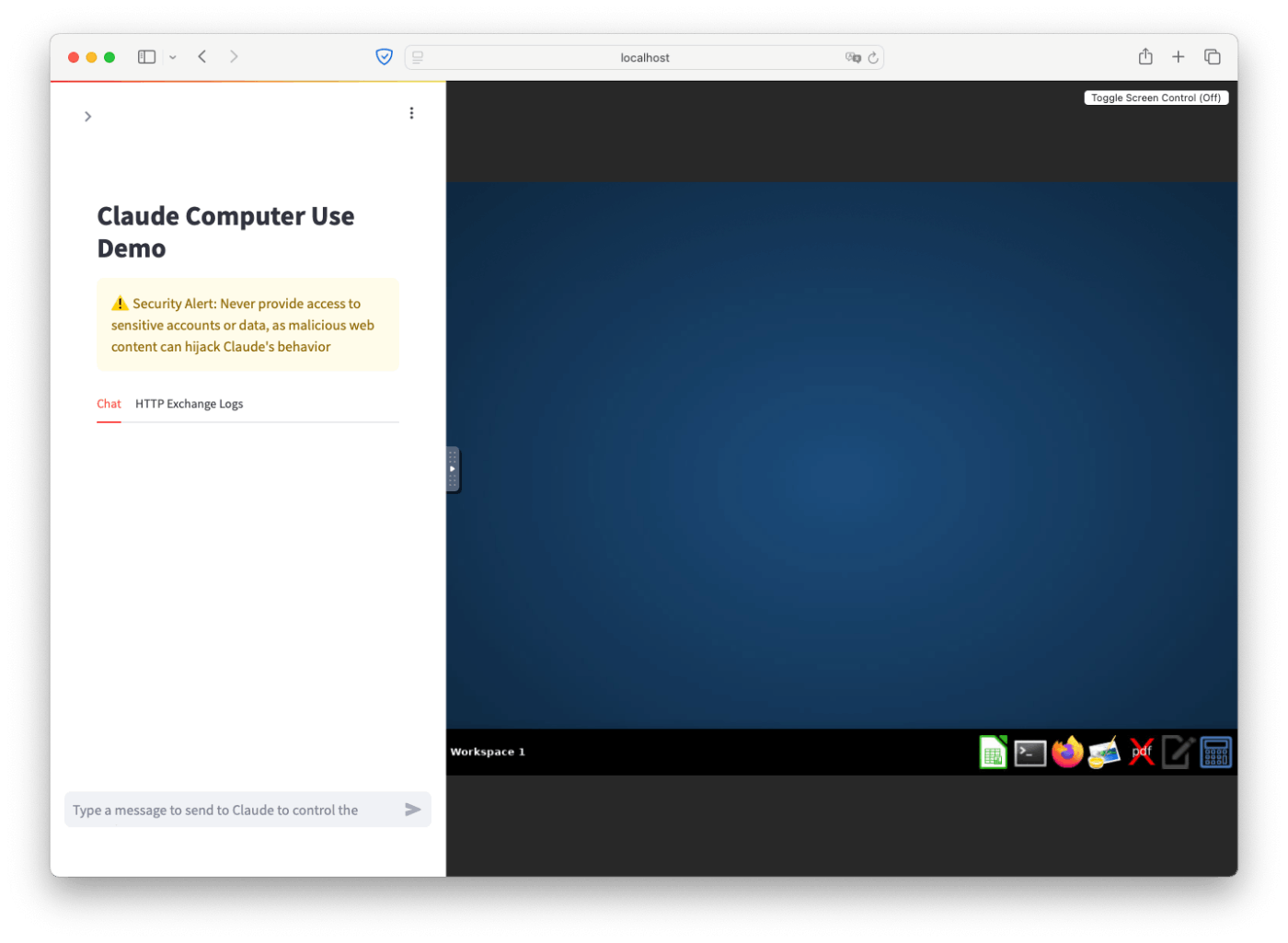Open a new tab with plus icon
This screenshot has height=943, width=1288.
click(x=1178, y=57)
